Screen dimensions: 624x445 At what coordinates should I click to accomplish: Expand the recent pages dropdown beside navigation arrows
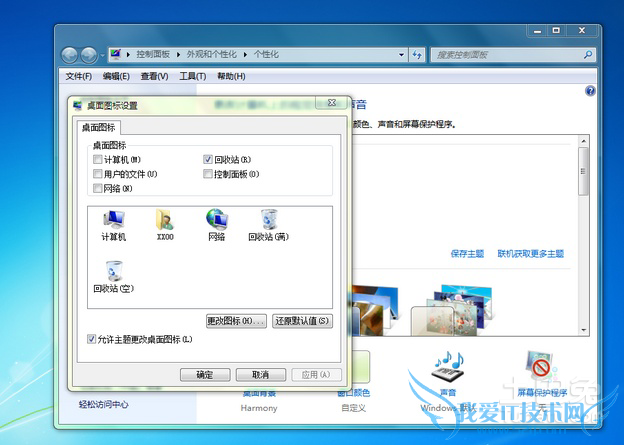pos(102,55)
